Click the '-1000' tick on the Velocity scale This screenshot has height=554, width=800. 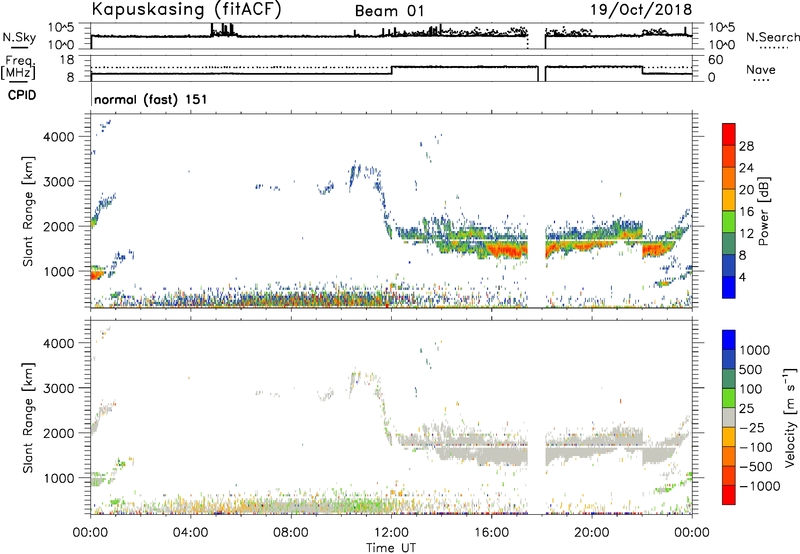(759, 486)
